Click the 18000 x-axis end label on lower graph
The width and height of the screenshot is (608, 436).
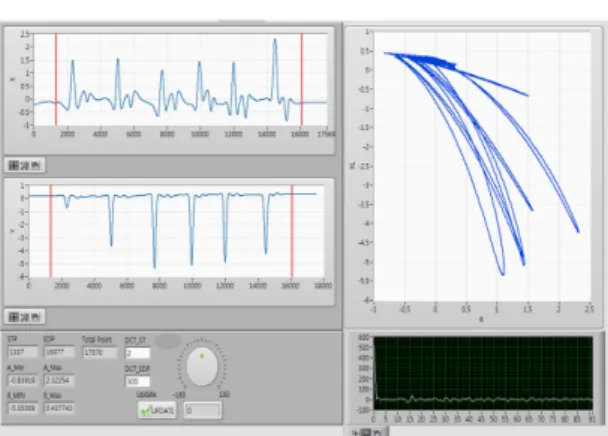323,285
